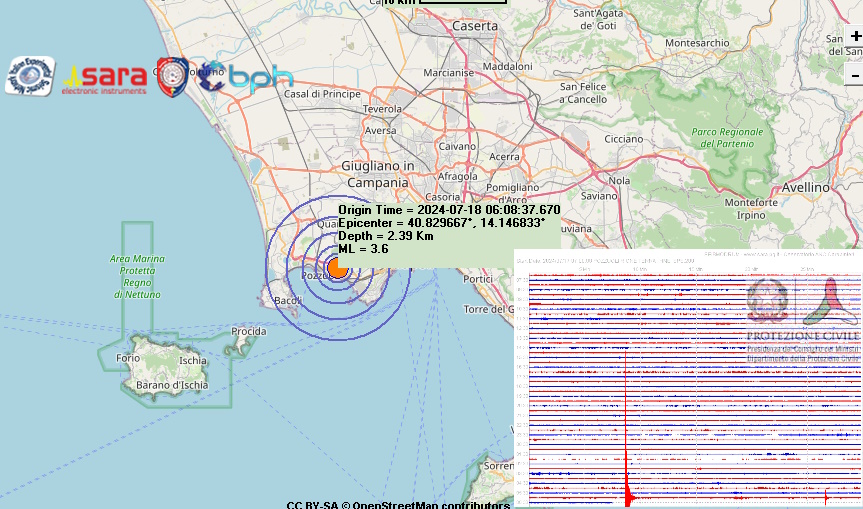Click the Caserta label on map
The width and height of the screenshot is (863, 509).
(x=475, y=25)
